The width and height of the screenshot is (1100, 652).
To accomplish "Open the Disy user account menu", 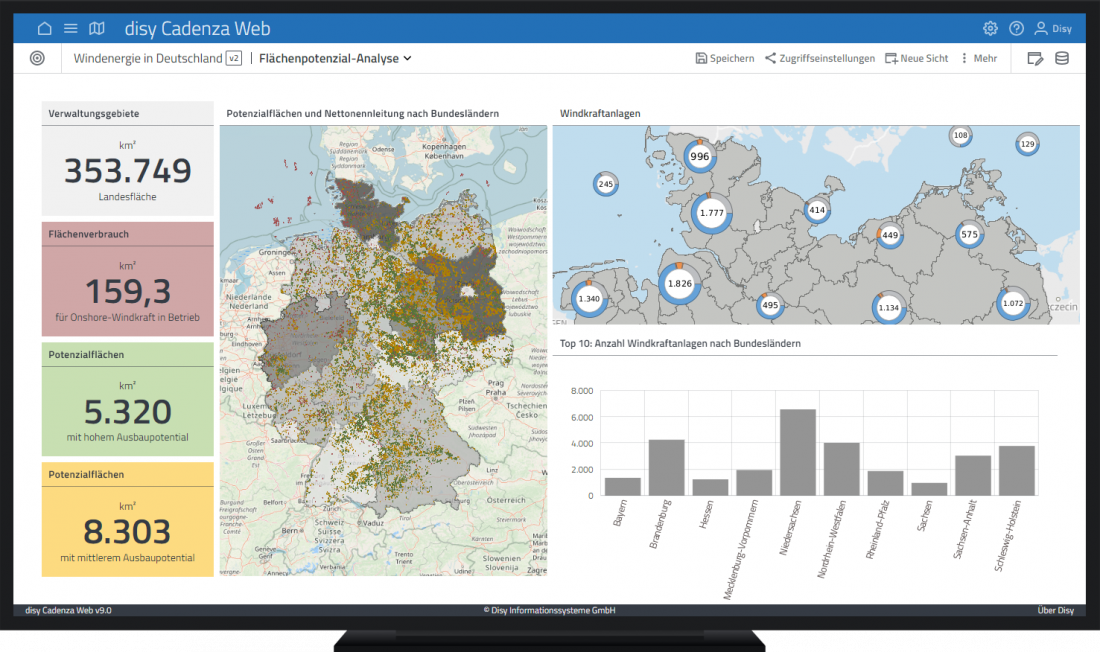I will pos(1052,28).
